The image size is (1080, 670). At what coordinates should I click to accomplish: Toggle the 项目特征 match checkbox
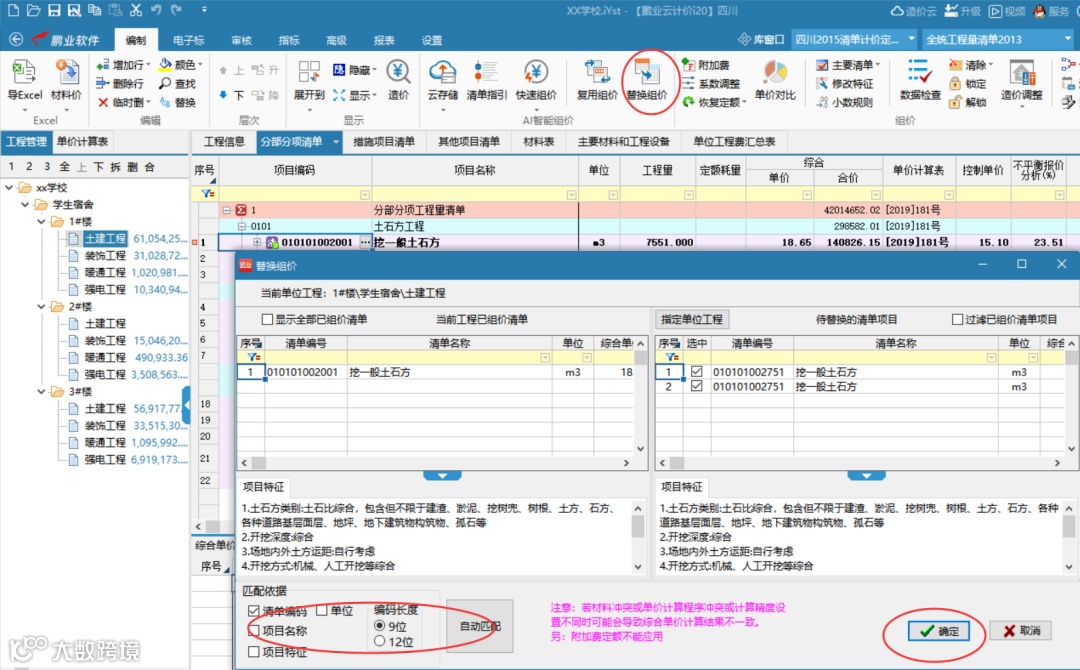click(253, 651)
